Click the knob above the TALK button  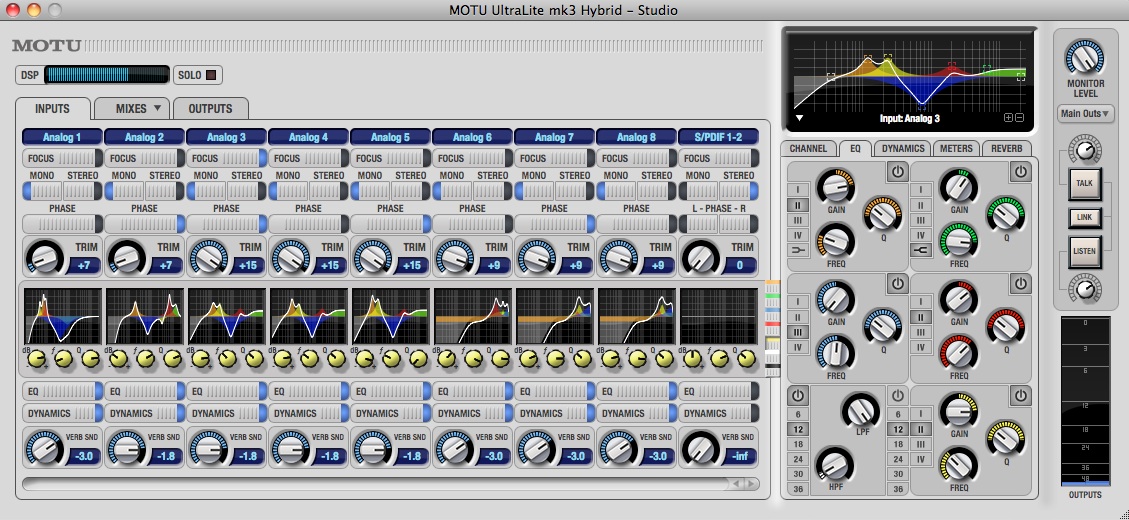click(1084, 149)
